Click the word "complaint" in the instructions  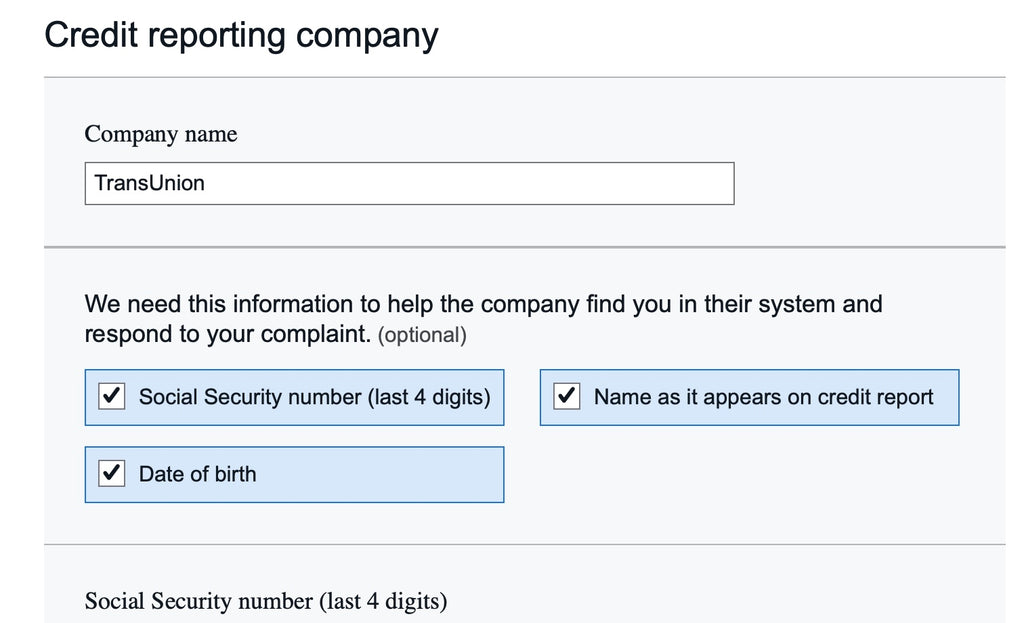tap(314, 334)
